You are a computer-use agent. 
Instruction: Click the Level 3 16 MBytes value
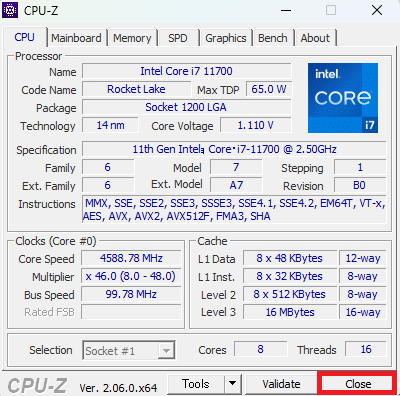click(x=290, y=312)
